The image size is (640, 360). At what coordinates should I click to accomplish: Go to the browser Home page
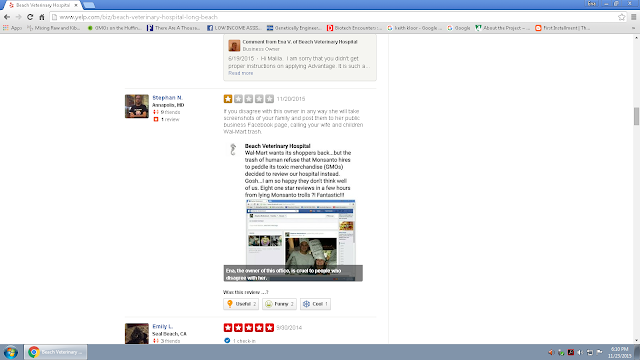42,17
